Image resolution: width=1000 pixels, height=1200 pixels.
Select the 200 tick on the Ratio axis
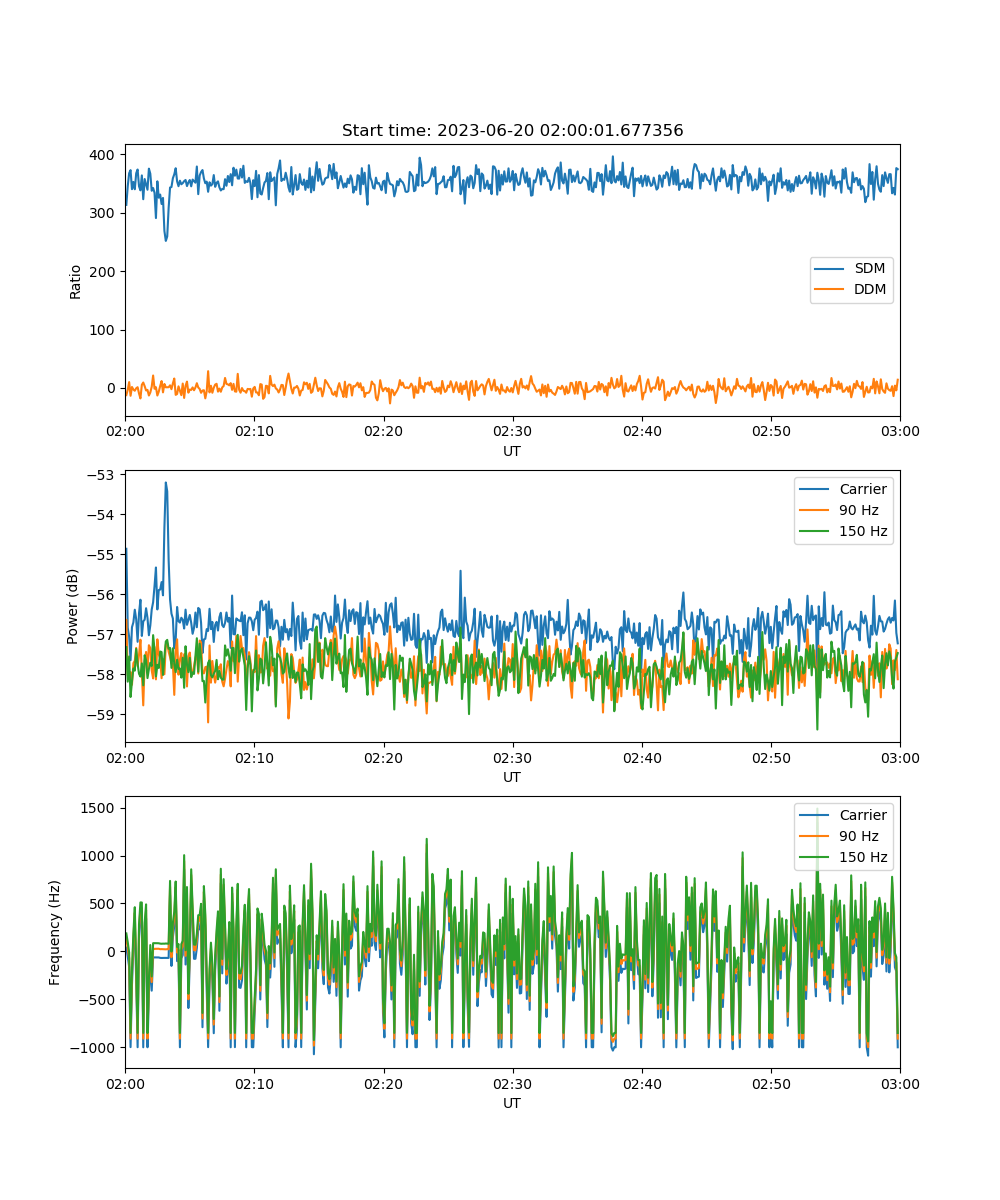(x=104, y=271)
